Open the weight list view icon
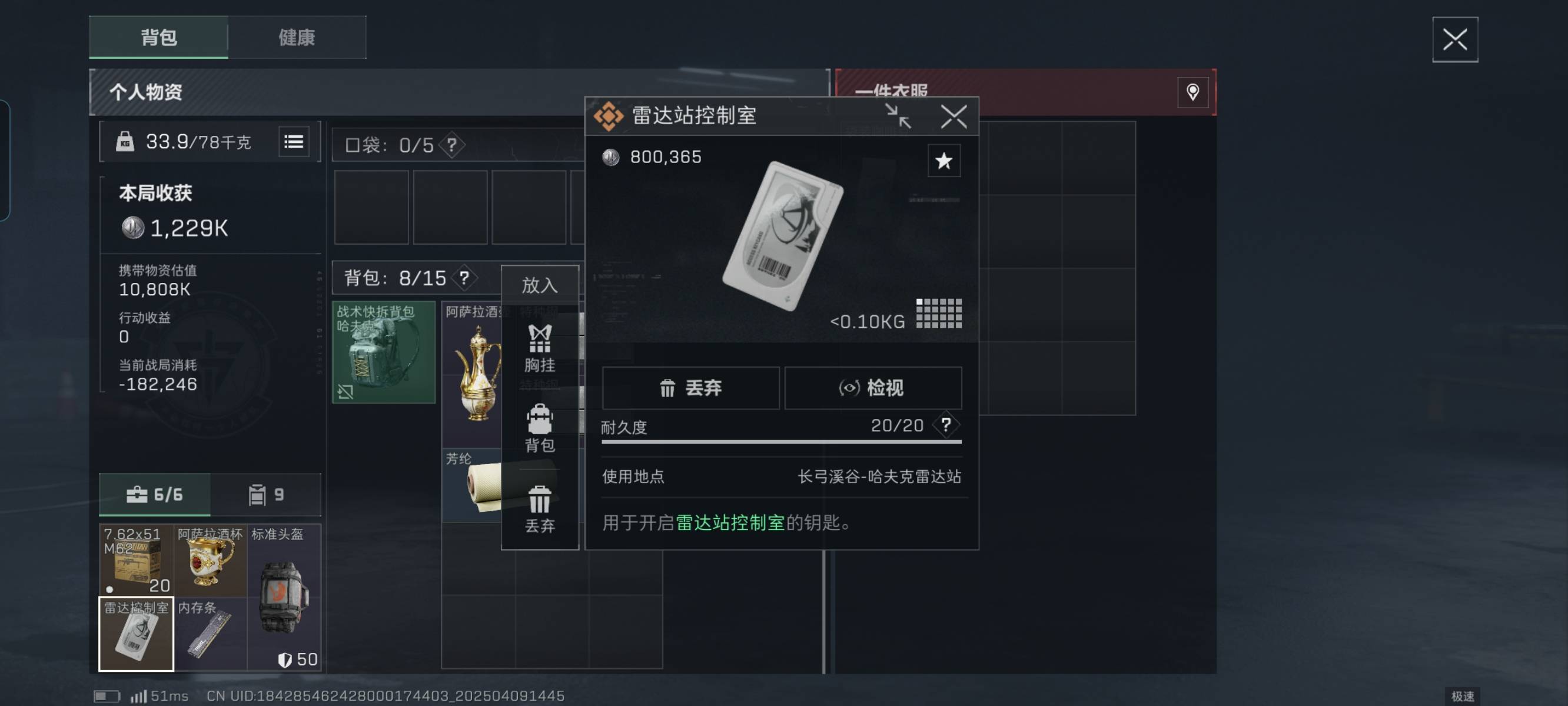The image size is (1568, 706). [x=294, y=142]
